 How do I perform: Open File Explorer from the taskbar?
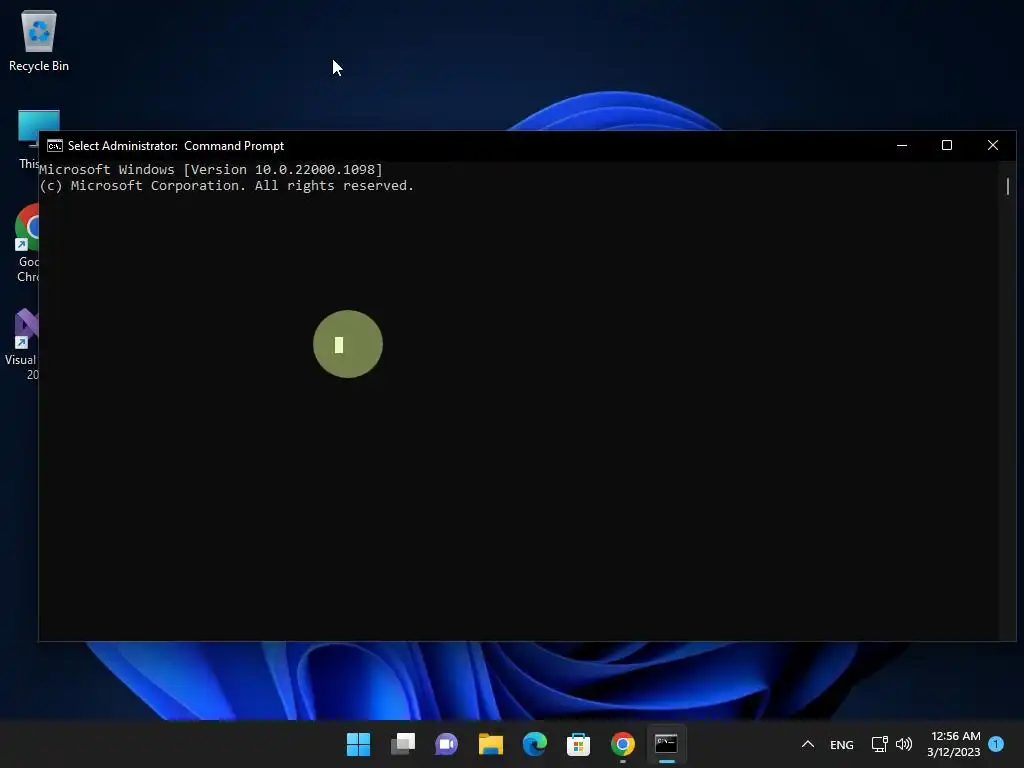(490, 744)
